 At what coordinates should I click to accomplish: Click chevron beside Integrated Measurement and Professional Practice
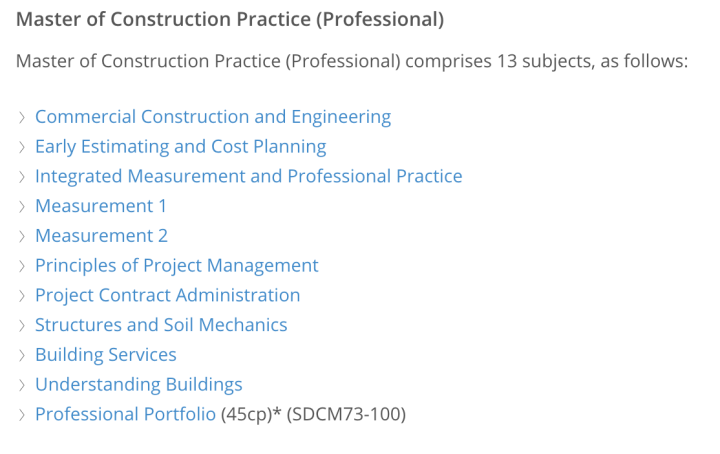coord(22,177)
